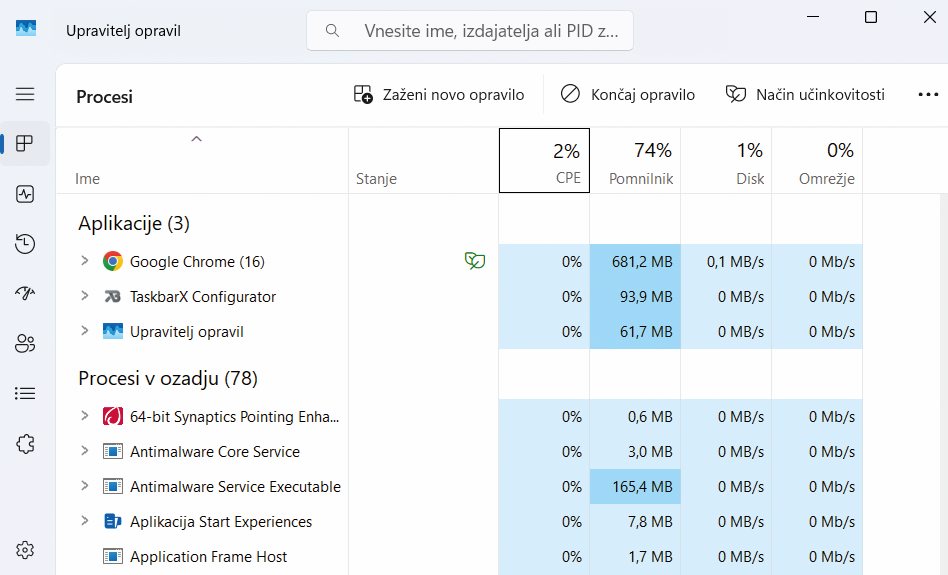Click the Upravitelj opravil process icon
948x575 pixels.
coord(112,331)
